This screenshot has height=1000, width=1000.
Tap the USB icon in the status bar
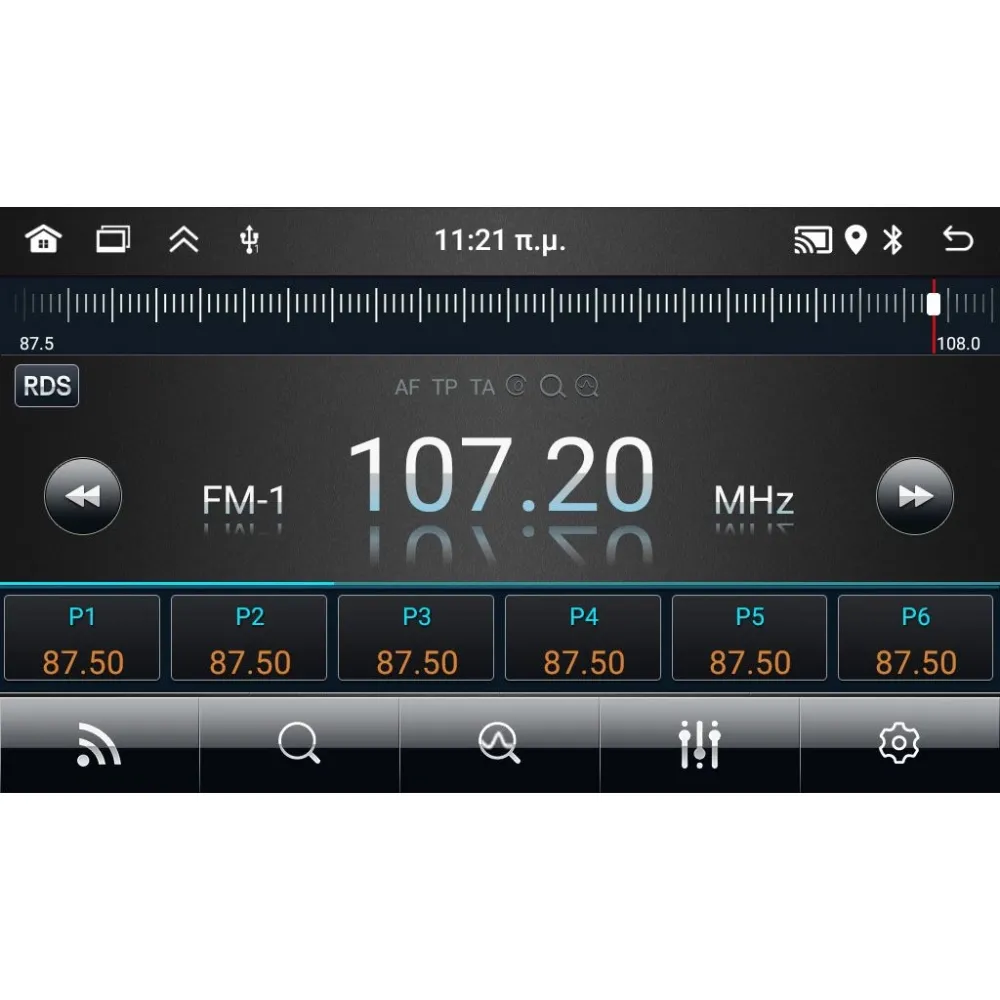248,240
